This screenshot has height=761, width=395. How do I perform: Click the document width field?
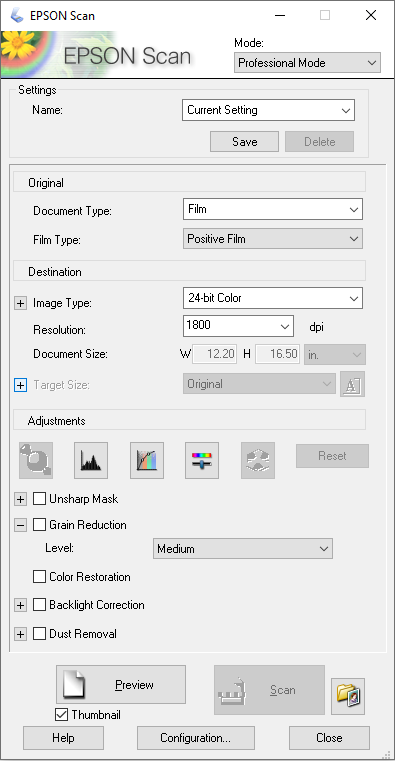tap(214, 354)
